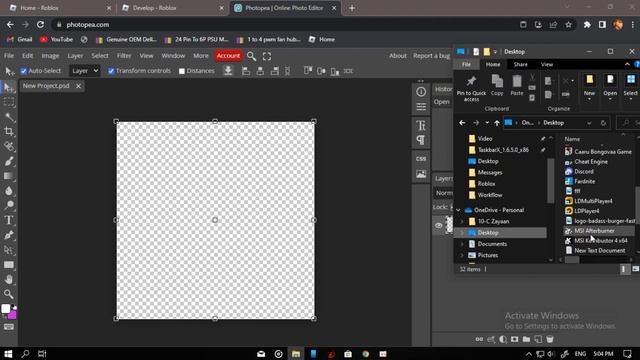Open the Filter menu
Viewport: 640px width, 360px height.
[124, 56]
